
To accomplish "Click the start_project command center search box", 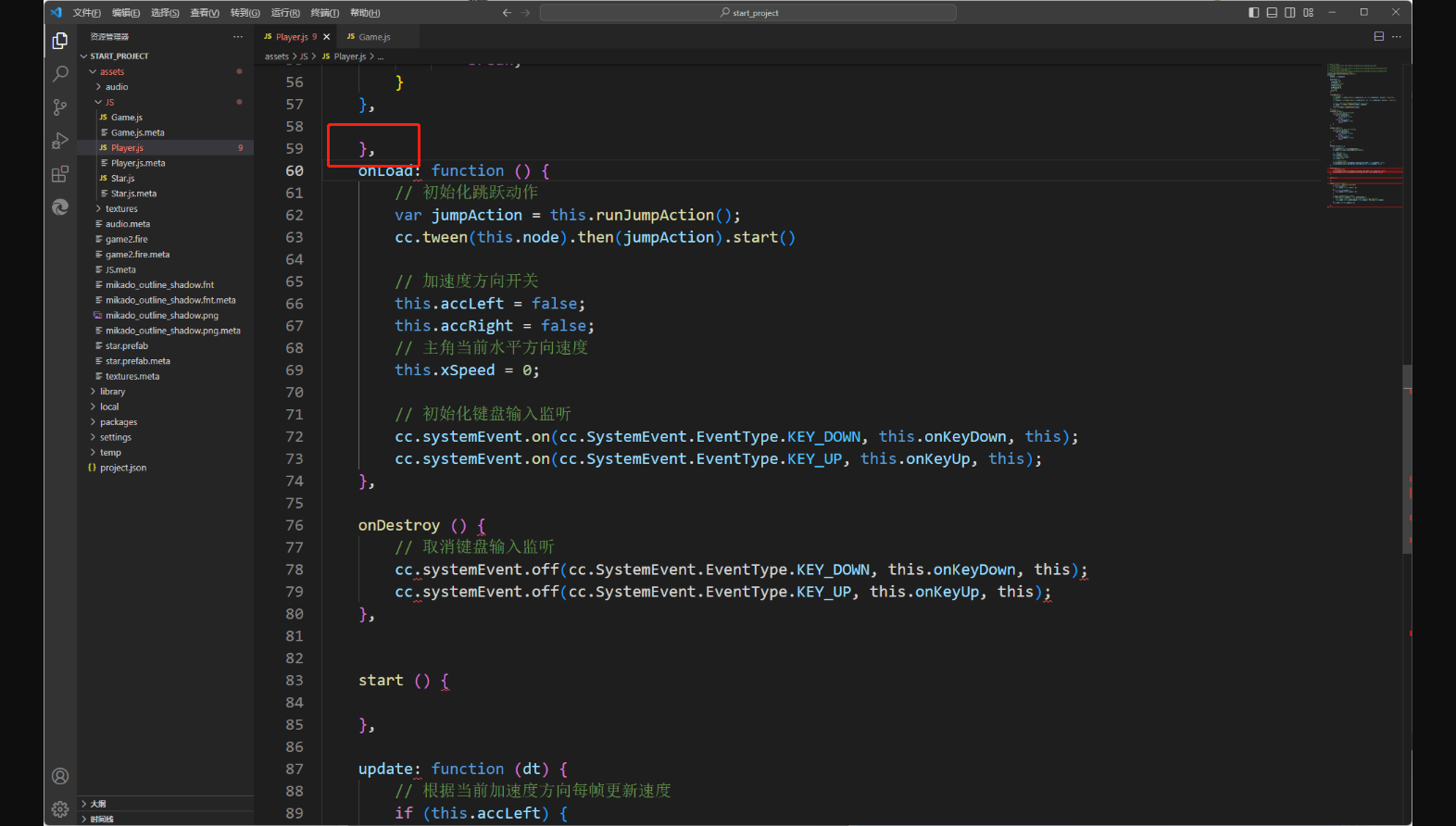I will 748,13.
